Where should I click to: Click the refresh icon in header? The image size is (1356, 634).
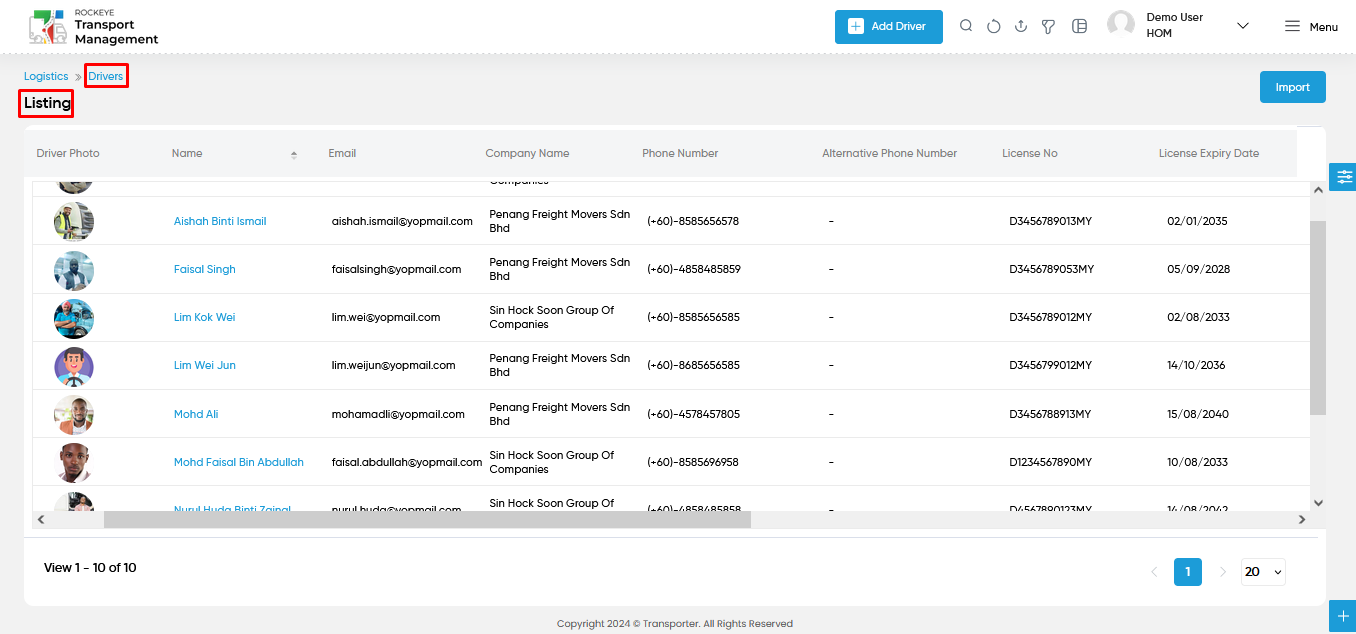coord(993,26)
